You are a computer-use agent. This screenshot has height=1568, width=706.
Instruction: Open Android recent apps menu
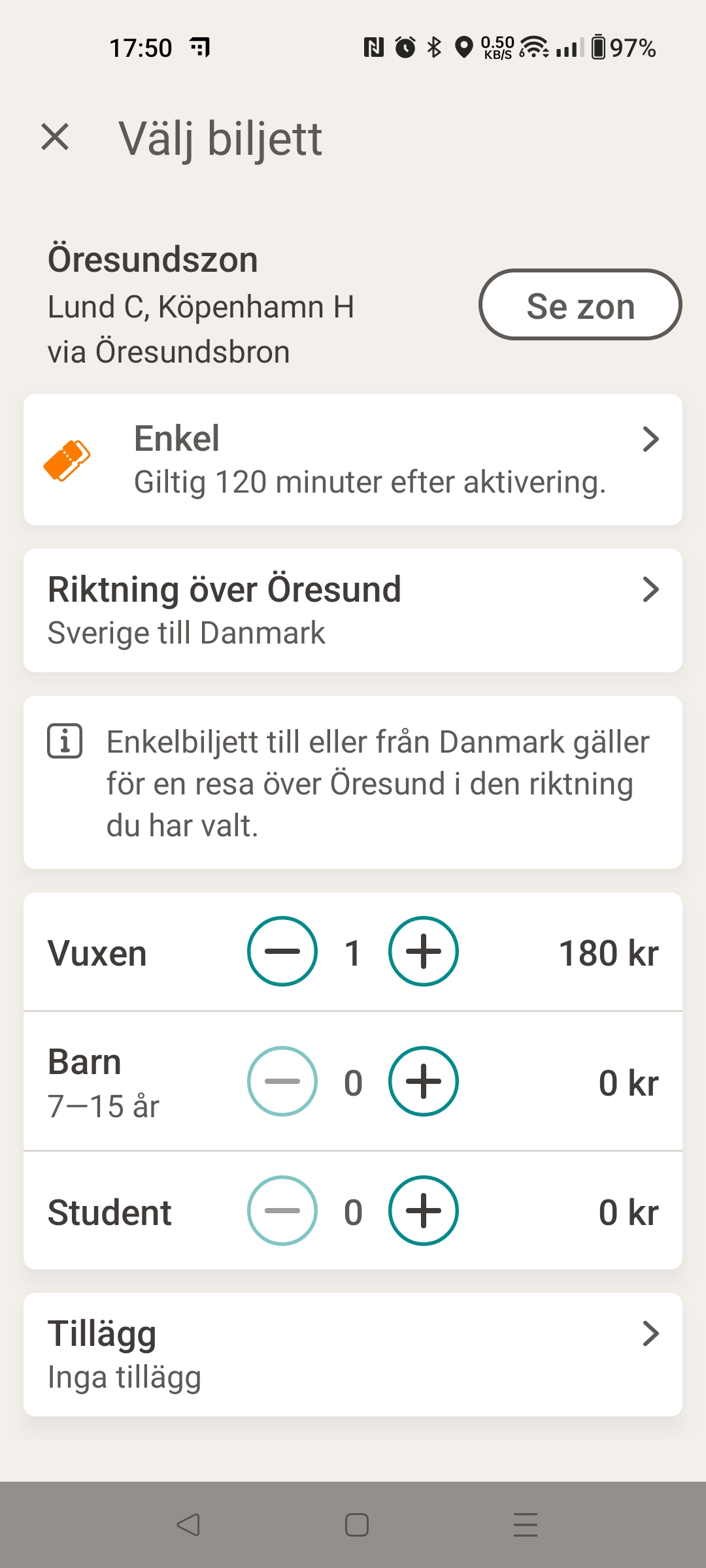point(525,1524)
